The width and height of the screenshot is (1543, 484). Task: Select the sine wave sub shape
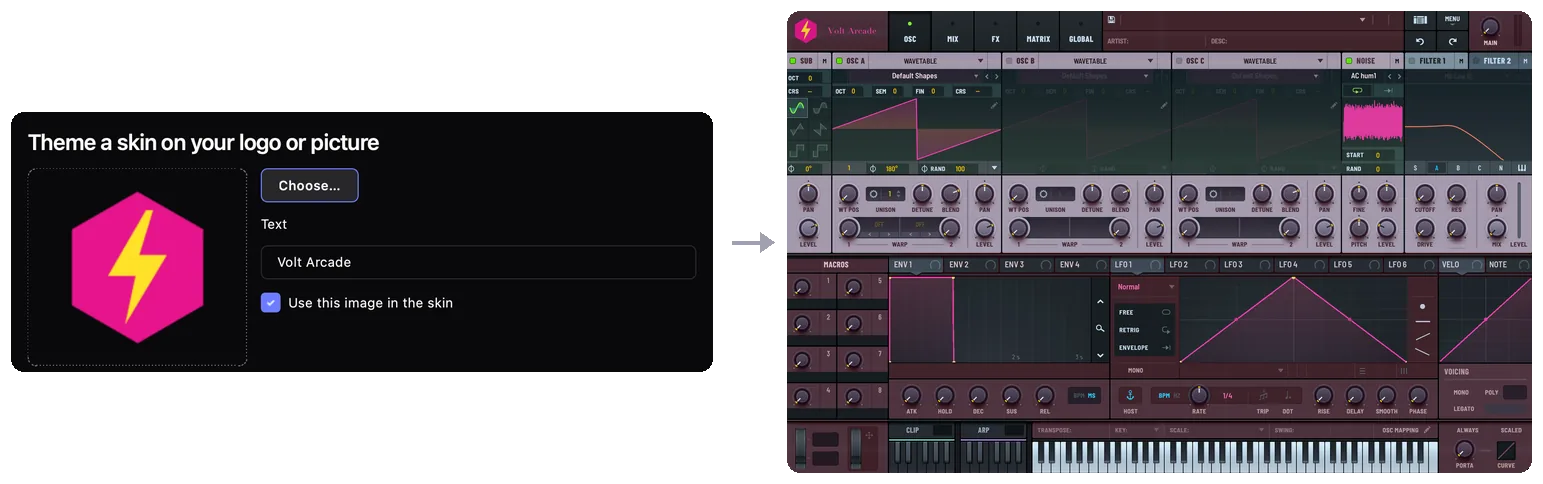coord(797,106)
